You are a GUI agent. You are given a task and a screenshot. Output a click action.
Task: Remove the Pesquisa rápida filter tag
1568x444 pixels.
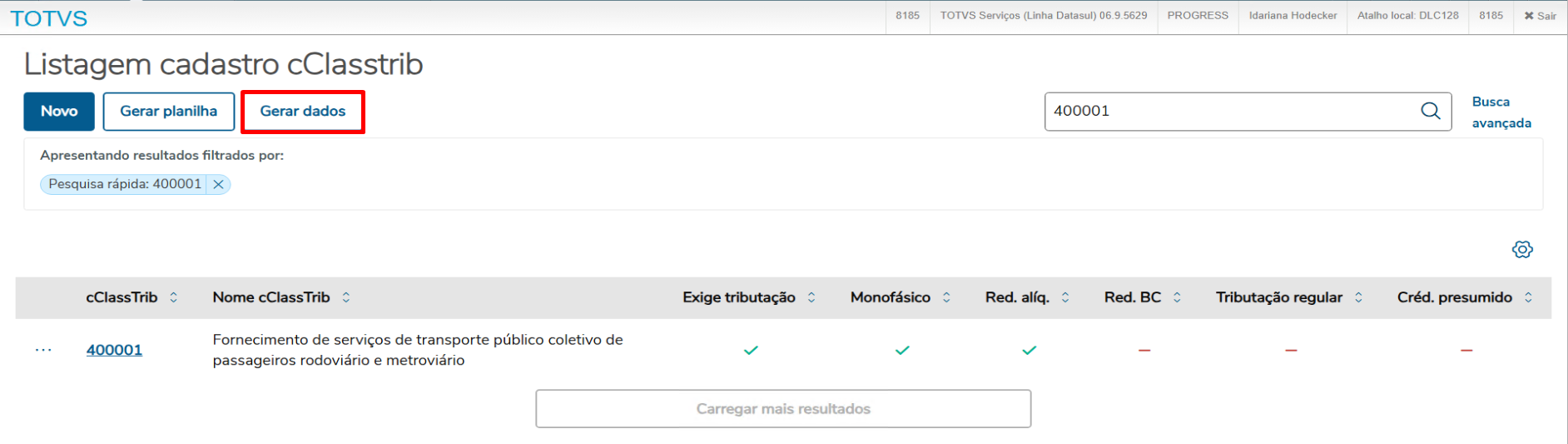point(218,184)
